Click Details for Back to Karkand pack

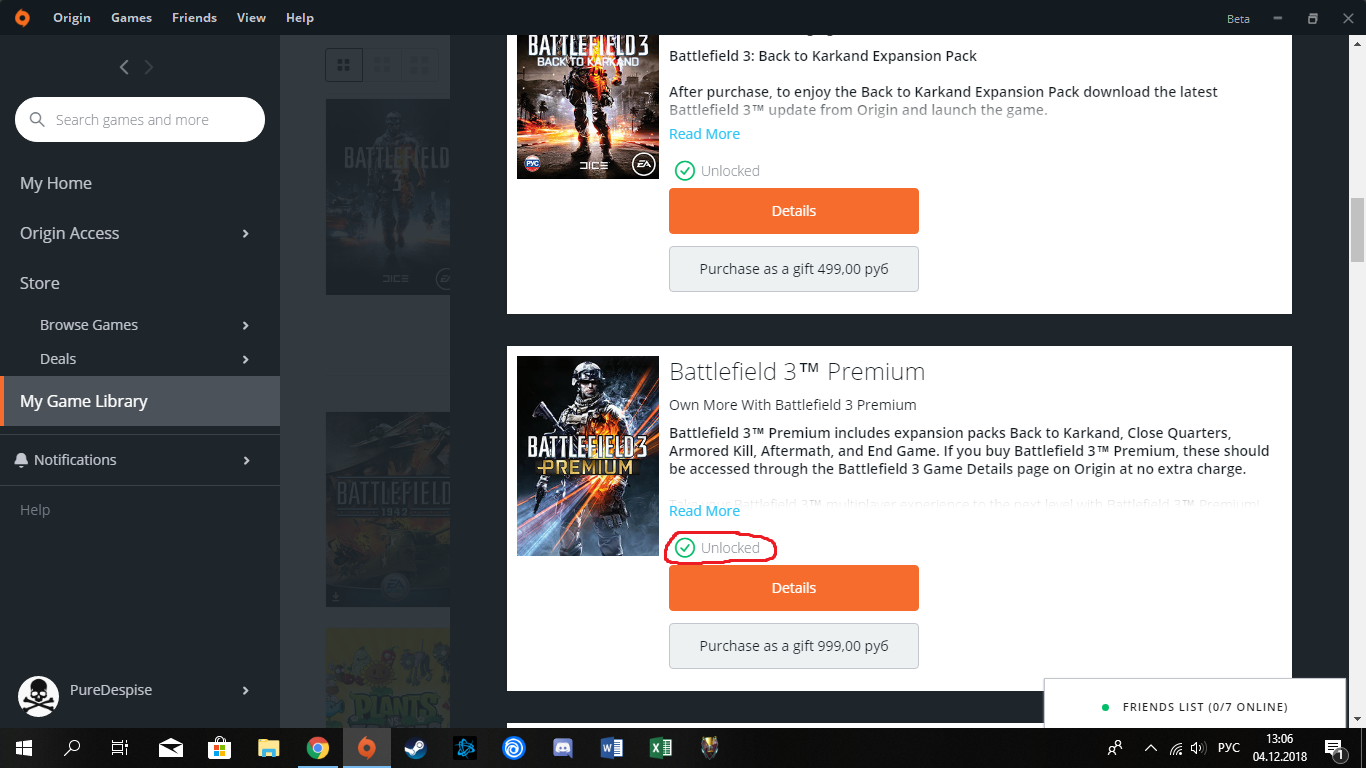pyautogui.click(x=794, y=211)
